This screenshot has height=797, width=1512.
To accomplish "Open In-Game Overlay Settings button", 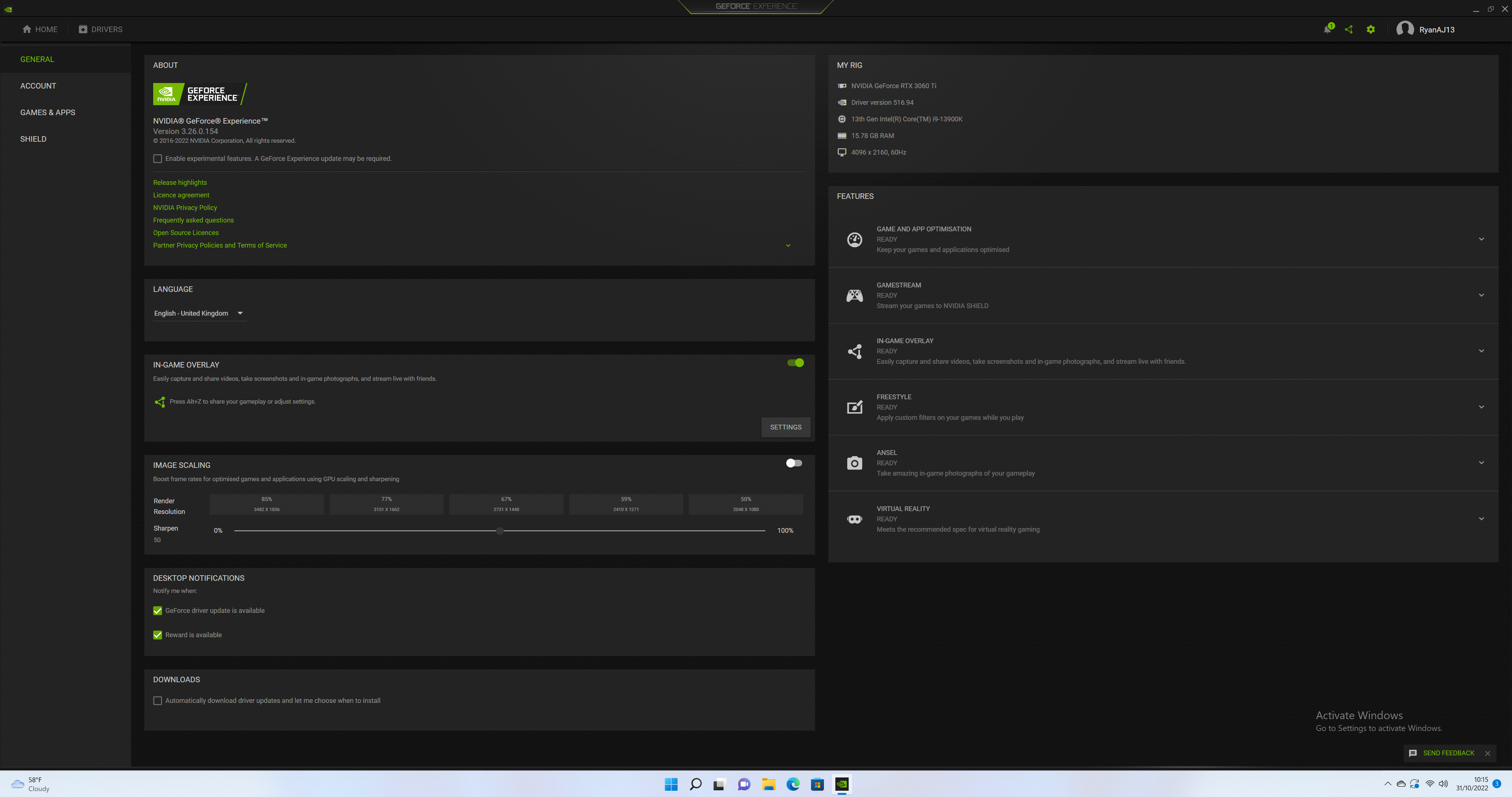I will pos(786,427).
